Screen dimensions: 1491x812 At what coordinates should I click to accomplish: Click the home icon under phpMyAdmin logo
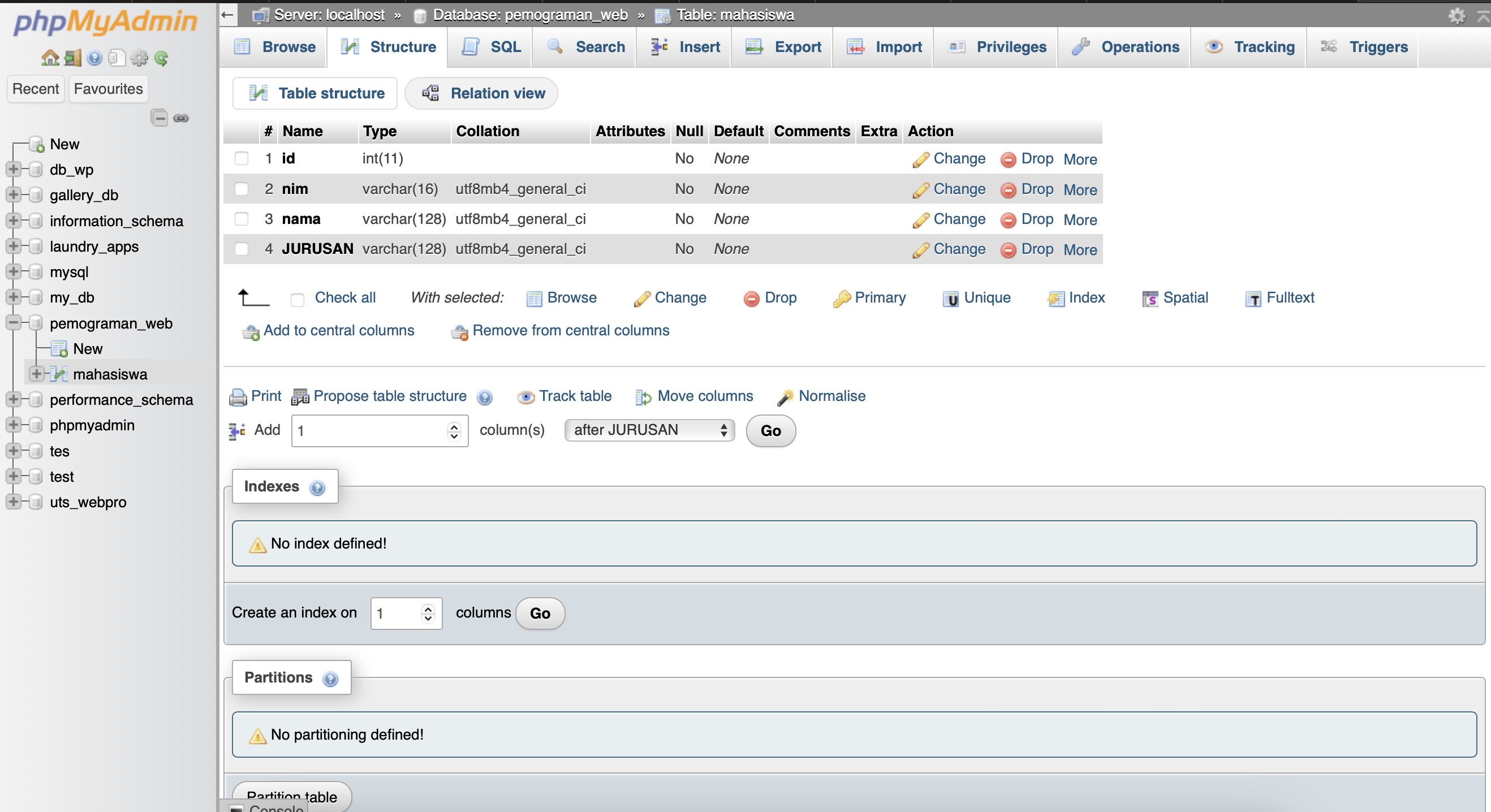point(50,57)
